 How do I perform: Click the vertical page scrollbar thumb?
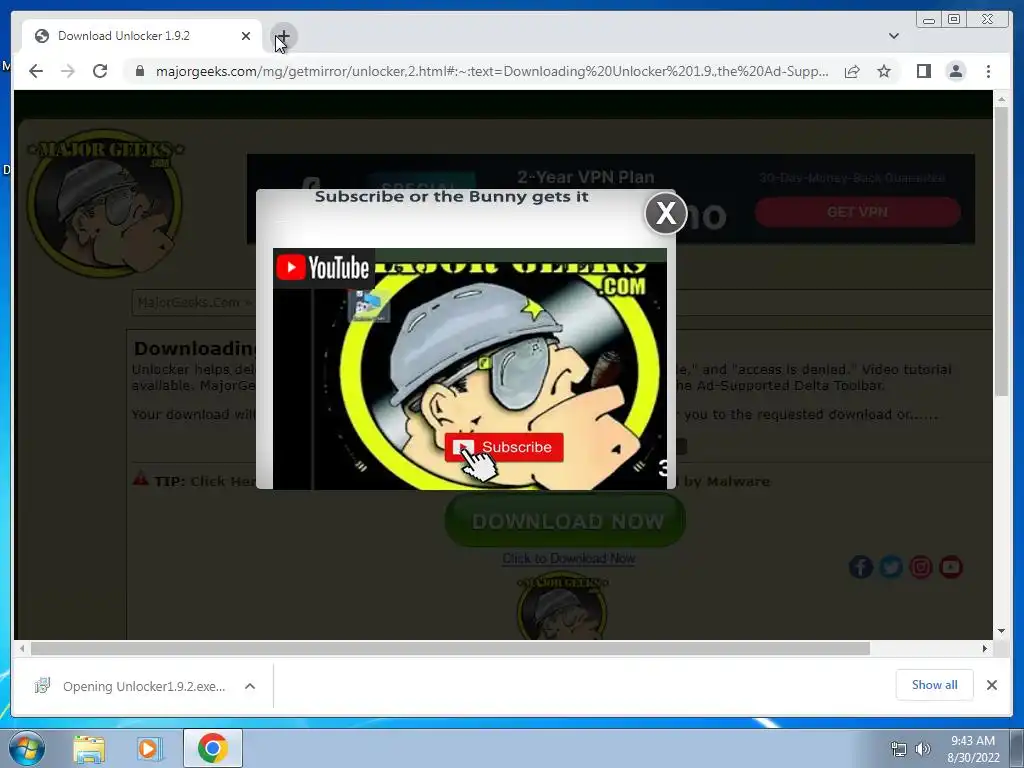click(x=1001, y=251)
